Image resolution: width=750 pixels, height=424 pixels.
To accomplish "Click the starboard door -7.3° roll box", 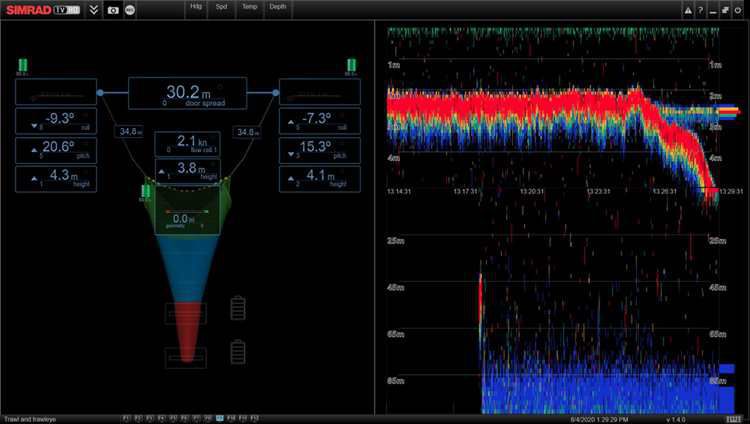I will pyautogui.click(x=320, y=121).
